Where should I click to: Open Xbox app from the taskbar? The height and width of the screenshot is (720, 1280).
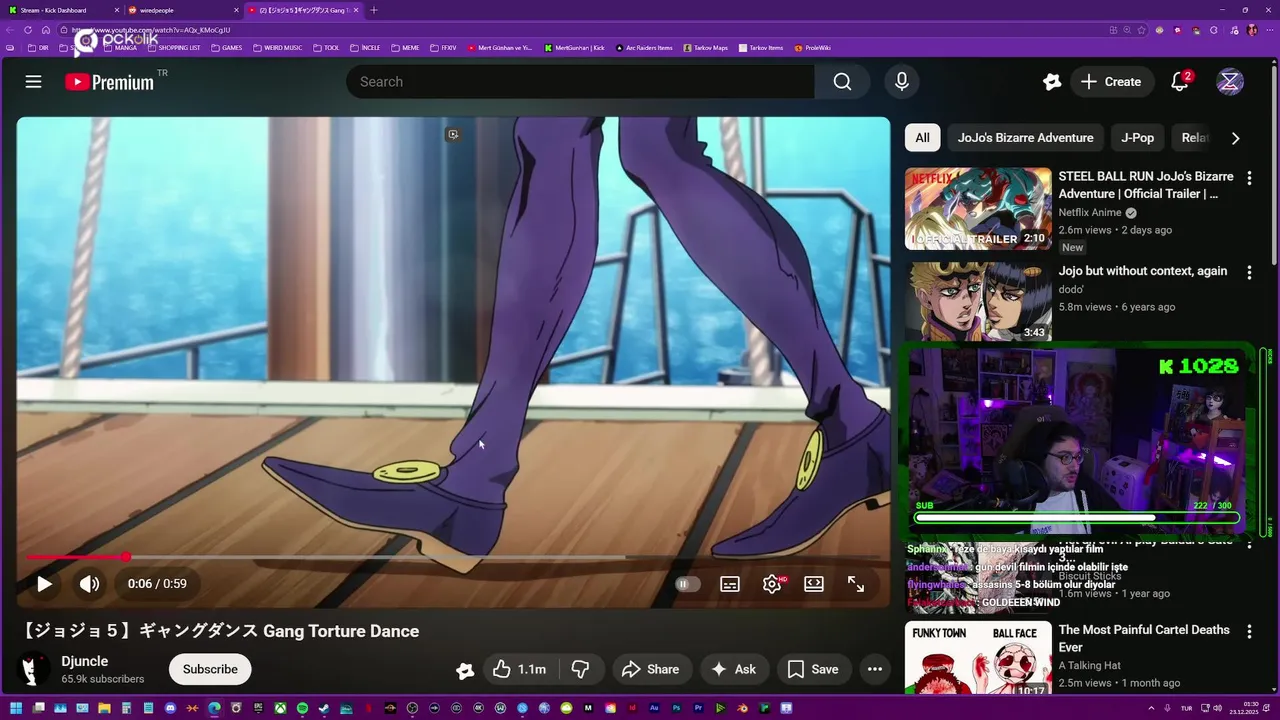[x=281, y=709]
